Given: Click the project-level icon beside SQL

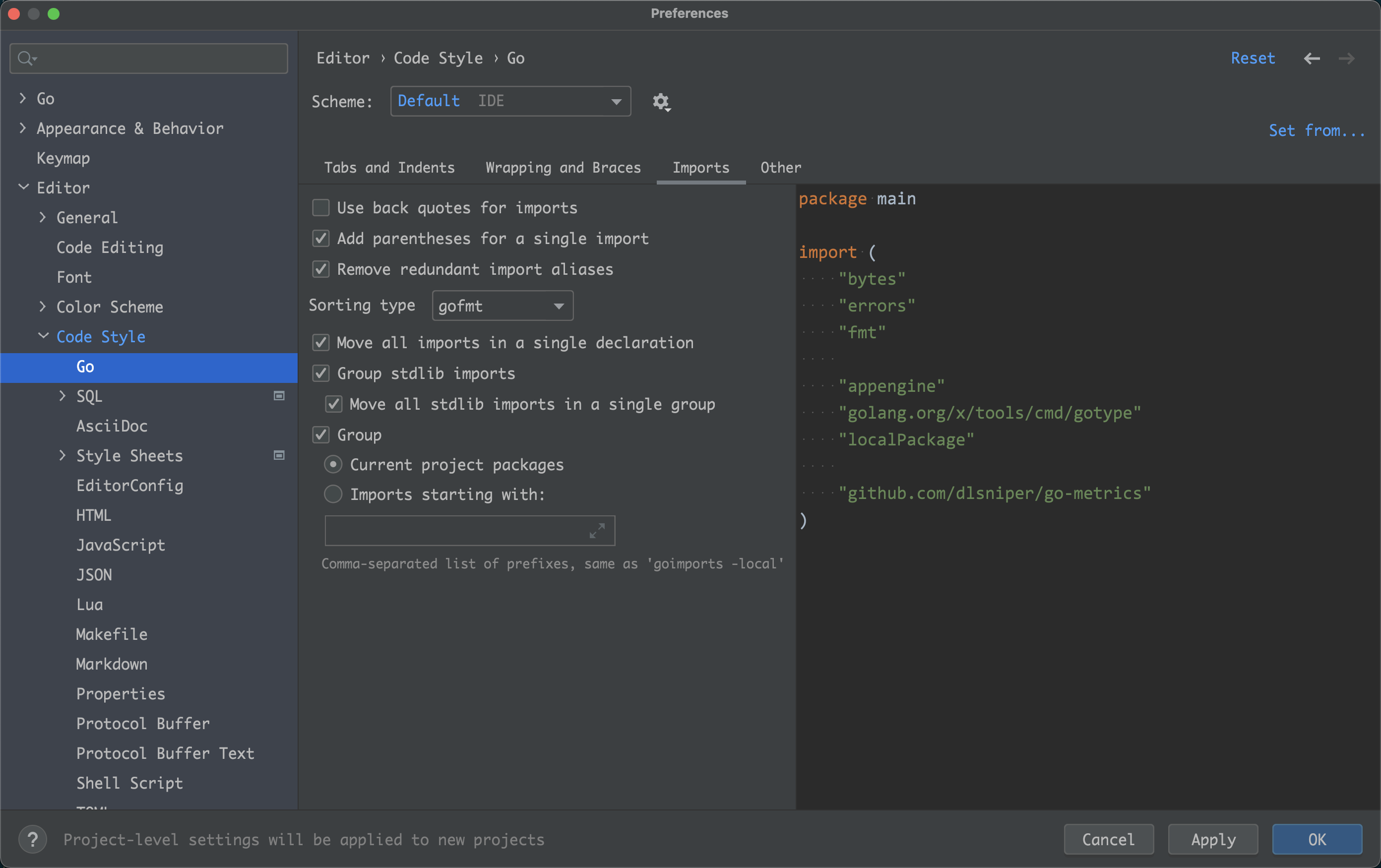Looking at the screenshot, I should tap(279, 396).
